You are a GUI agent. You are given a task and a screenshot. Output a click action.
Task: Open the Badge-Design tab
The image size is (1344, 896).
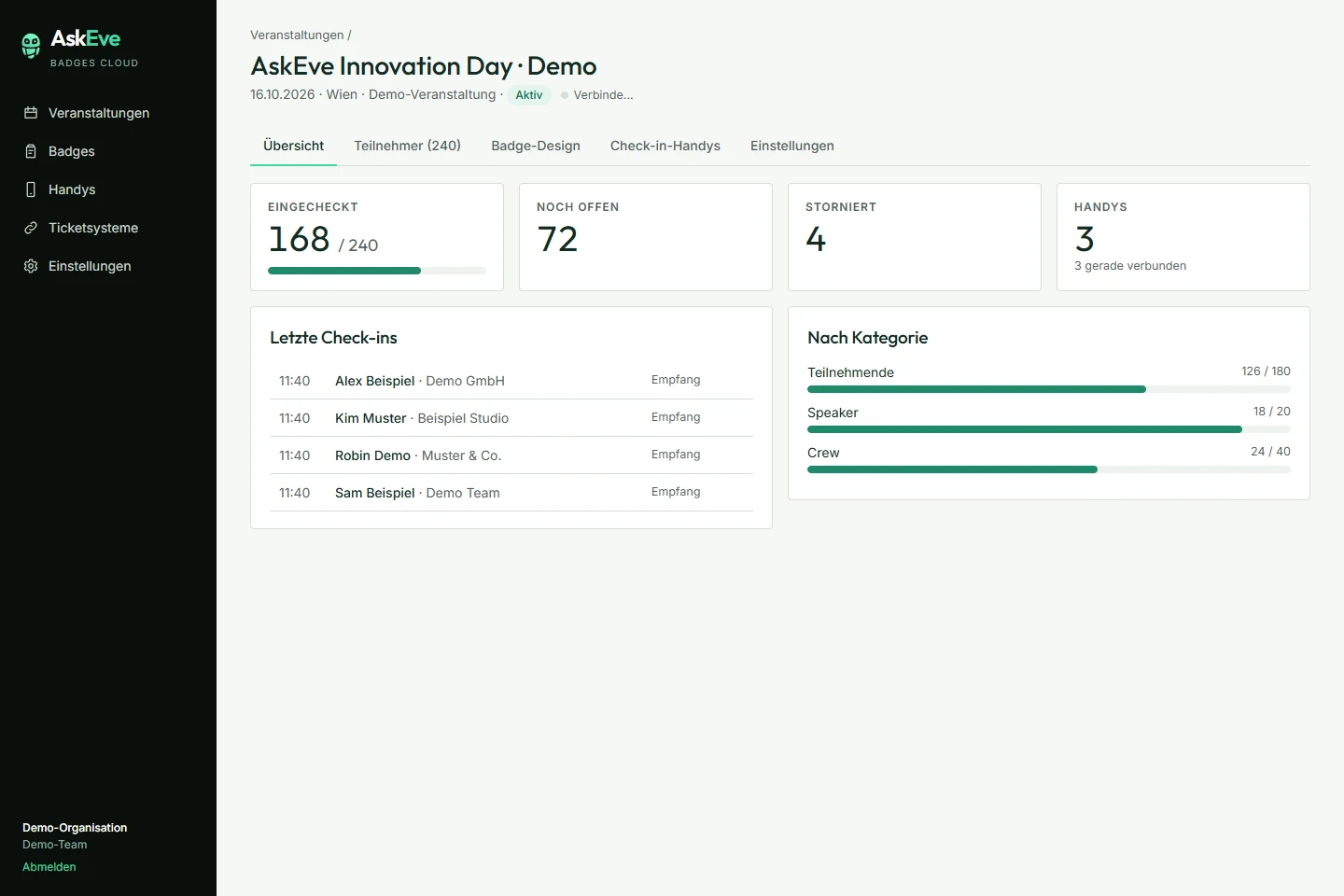click(x=536, y=146)
